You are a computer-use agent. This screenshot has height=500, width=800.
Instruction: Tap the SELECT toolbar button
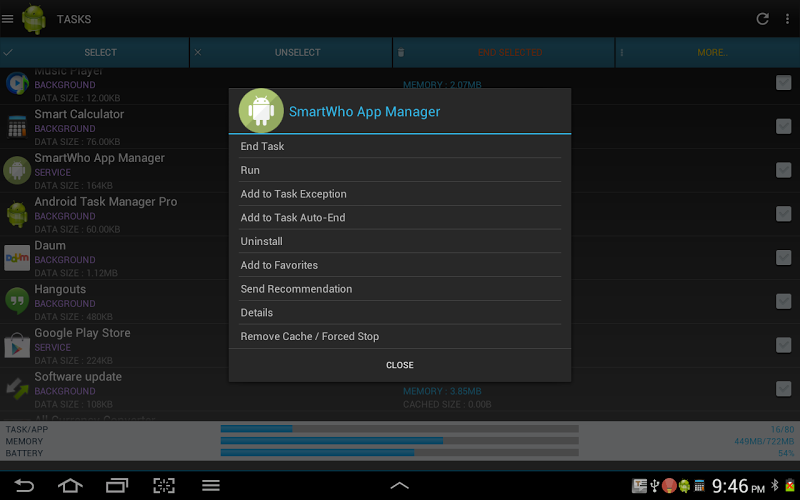pyautogui.click(x=94, y=53)
